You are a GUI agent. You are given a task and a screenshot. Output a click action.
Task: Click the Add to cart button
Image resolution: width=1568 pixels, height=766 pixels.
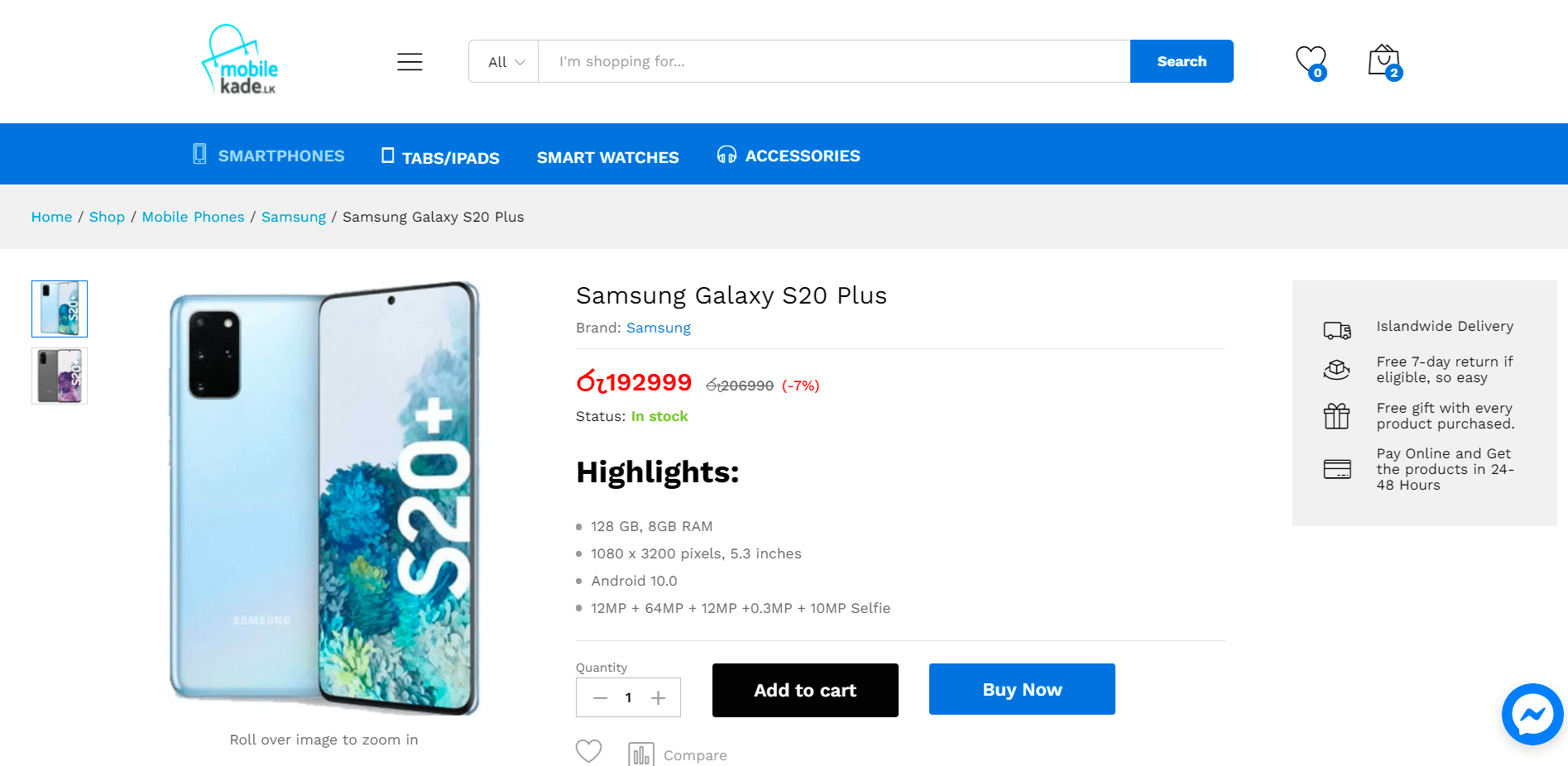click(x=805, y=690)
